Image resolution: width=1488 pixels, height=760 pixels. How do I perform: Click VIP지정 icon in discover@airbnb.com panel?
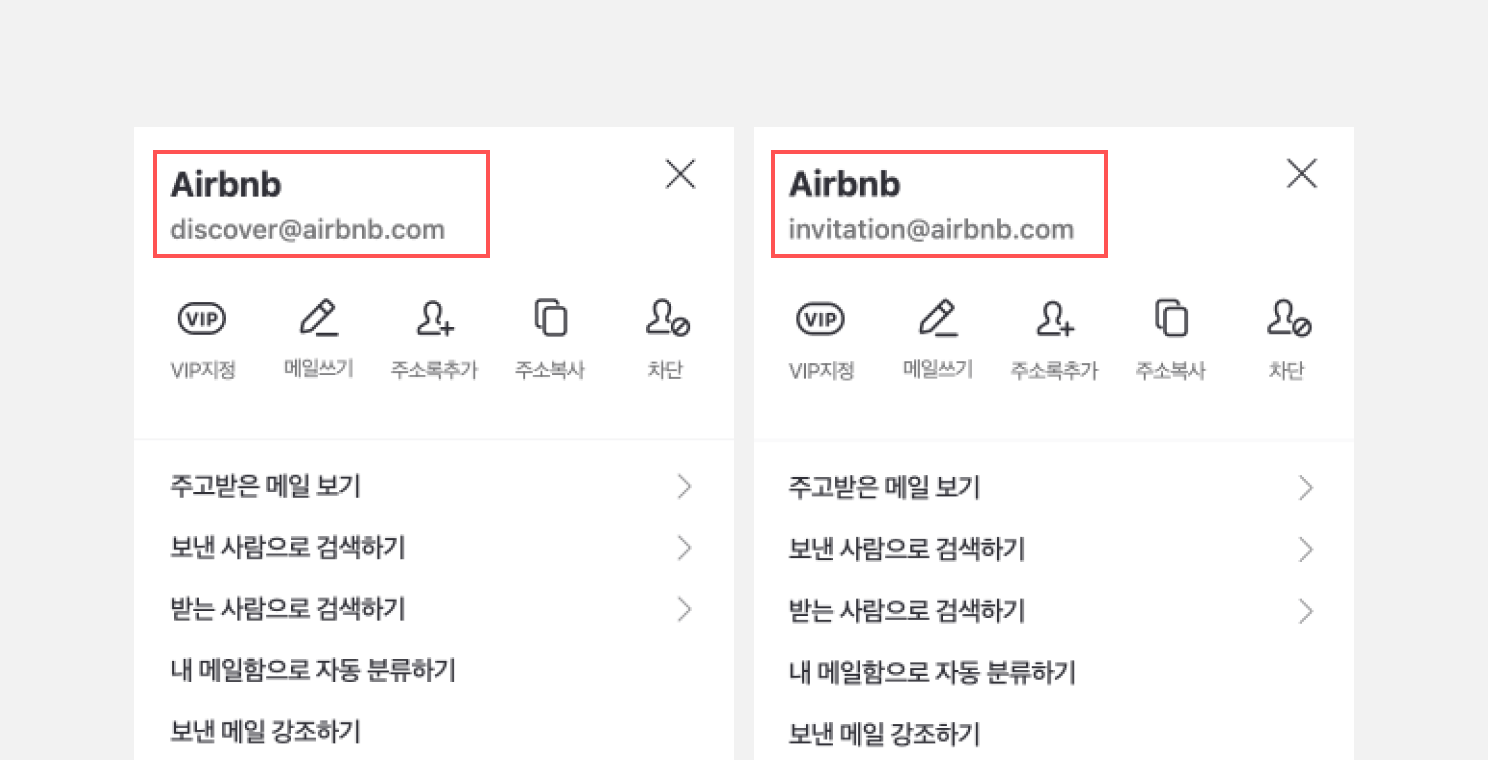[x=202, y=319]
